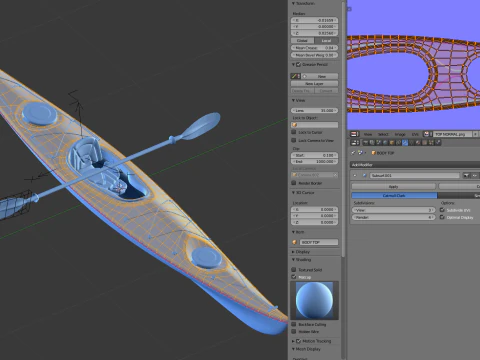Open the UVs menu in image editor

[415, 134]
